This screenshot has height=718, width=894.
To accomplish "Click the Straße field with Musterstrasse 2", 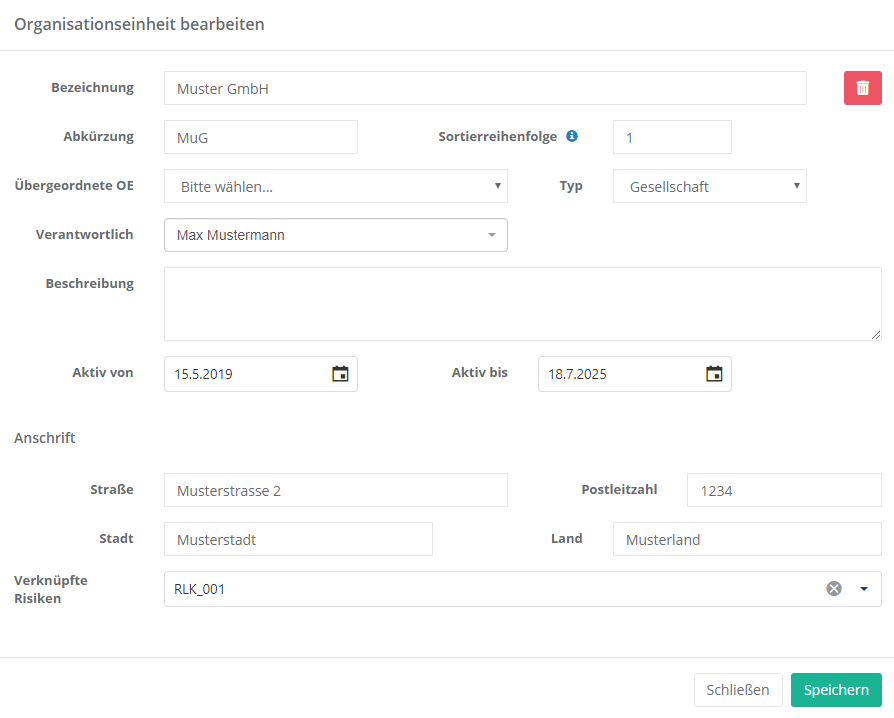I will click(x=335, y=490).
